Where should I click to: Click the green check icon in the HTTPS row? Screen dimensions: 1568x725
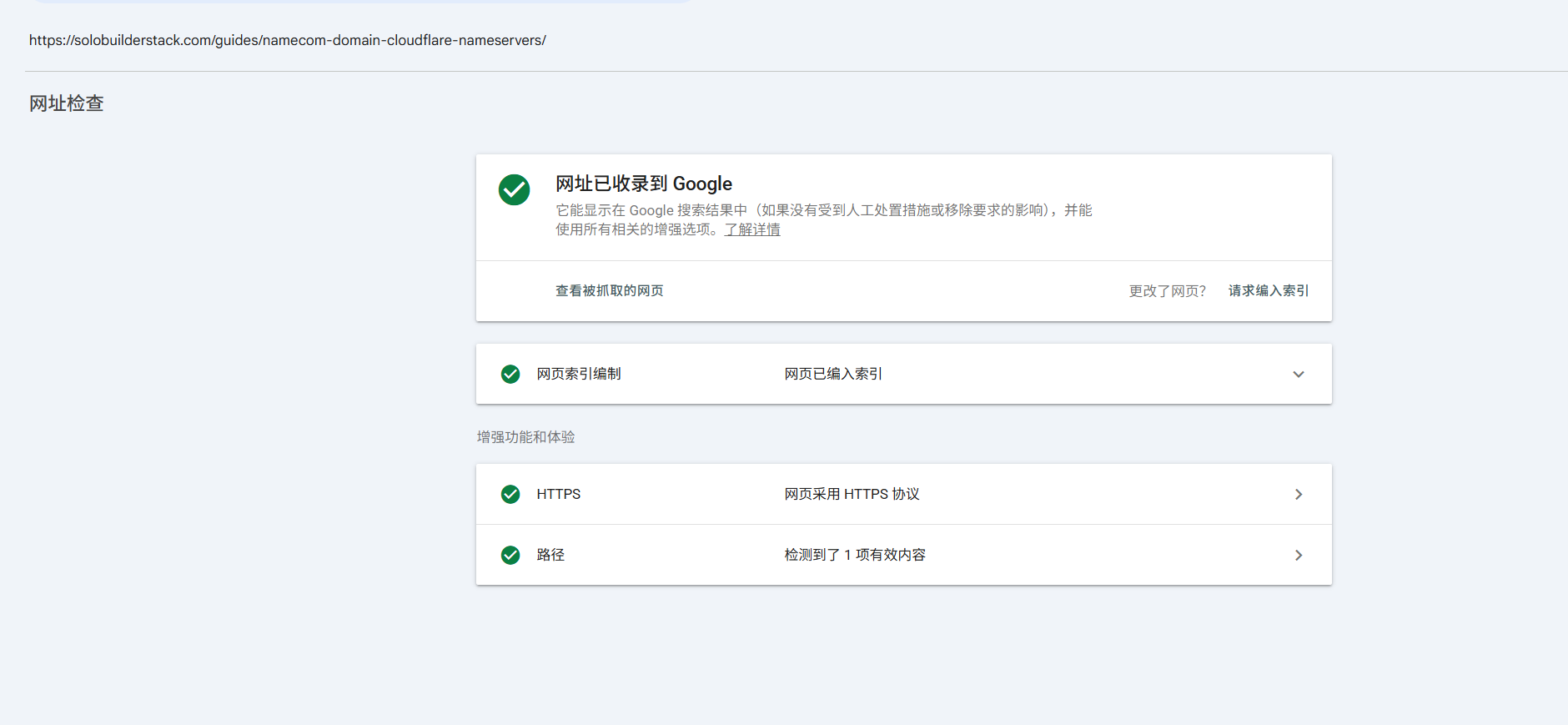(x=510, y=494)
